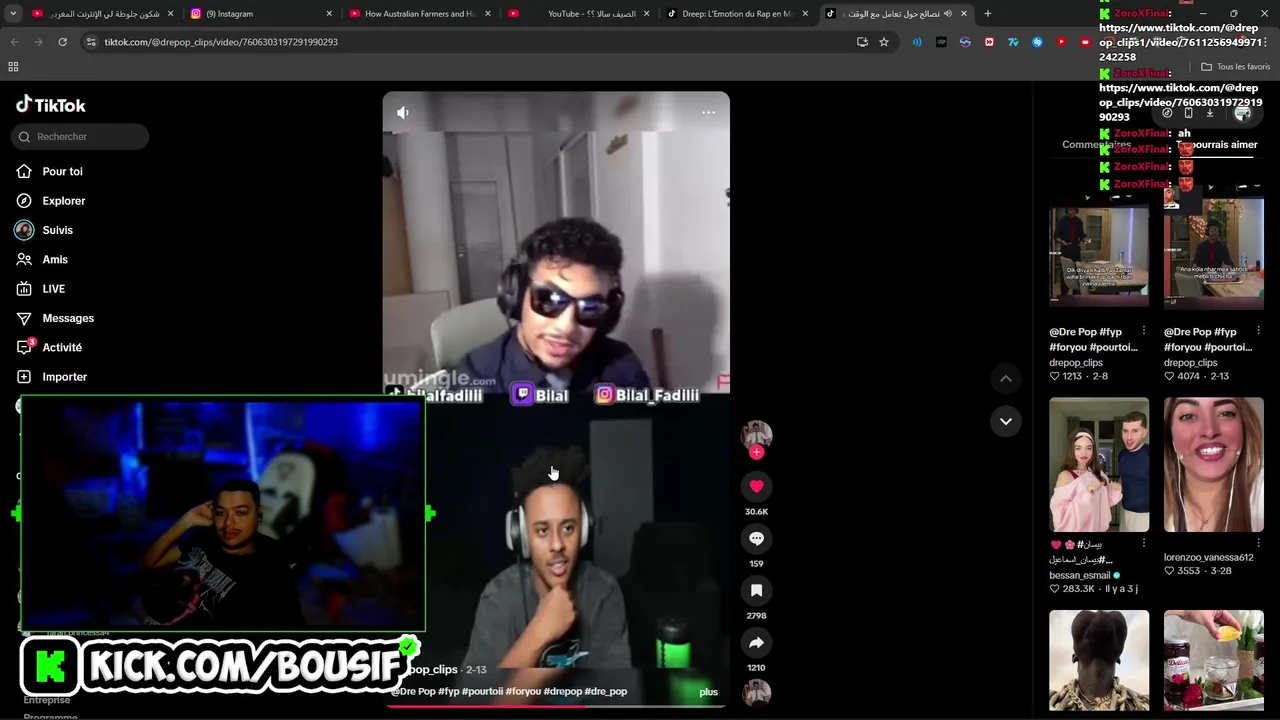Save video with the bookmark icon
Image resolution: width=1280 pixels, height=720 pixels.
756,591
